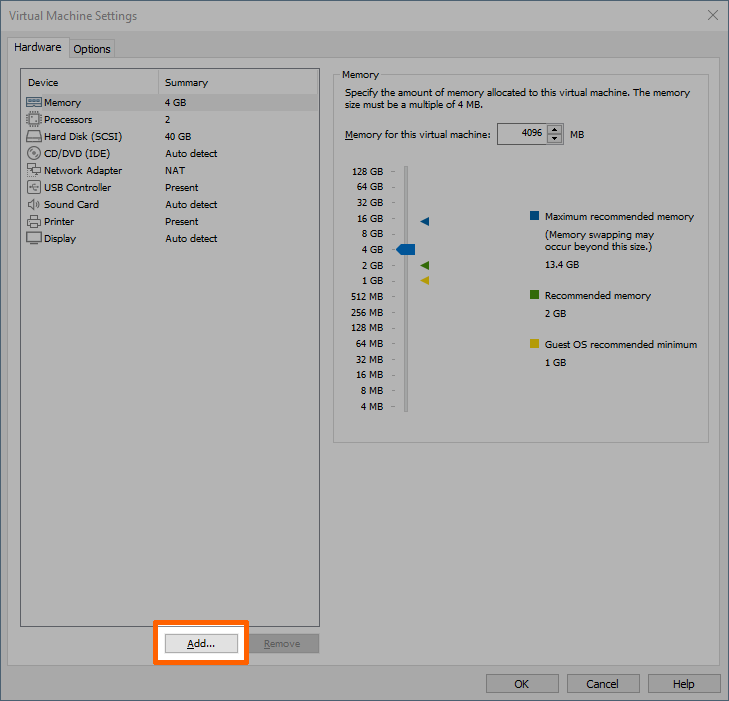The width and height of the screenshot is (729, 701).
Task: Switch to the Options tab
Action: pos(92,49)
